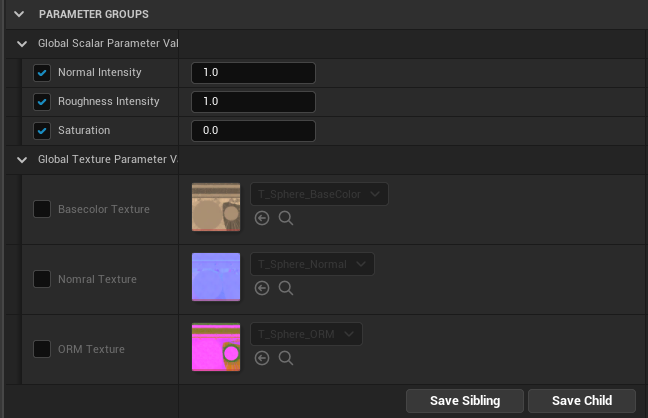Viewport: 648px width, 418px height.
Task: Select the Normal Intensity label
Action: (100, 73)
